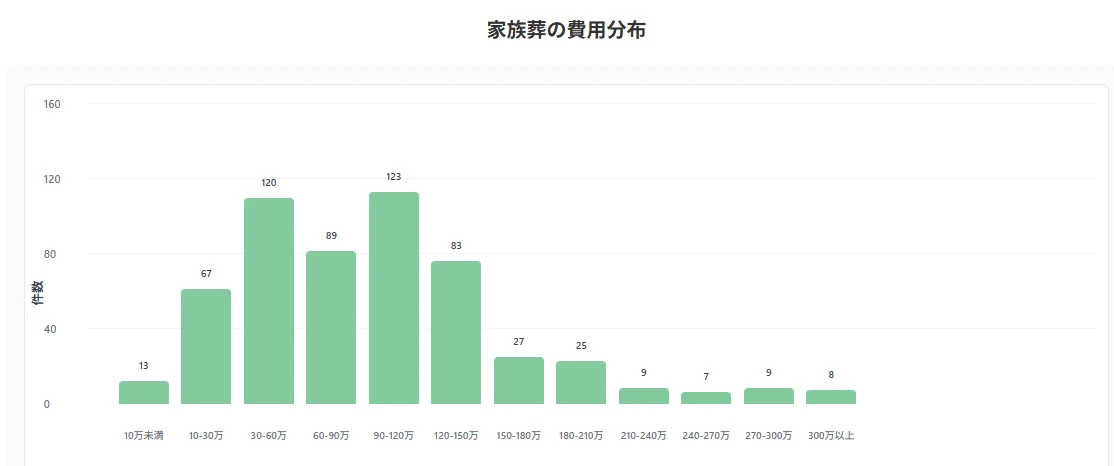Click the 270-300万 bar
Image resolution: width=1114 pixels, height=466 pixels.
(x=769, y=396)
